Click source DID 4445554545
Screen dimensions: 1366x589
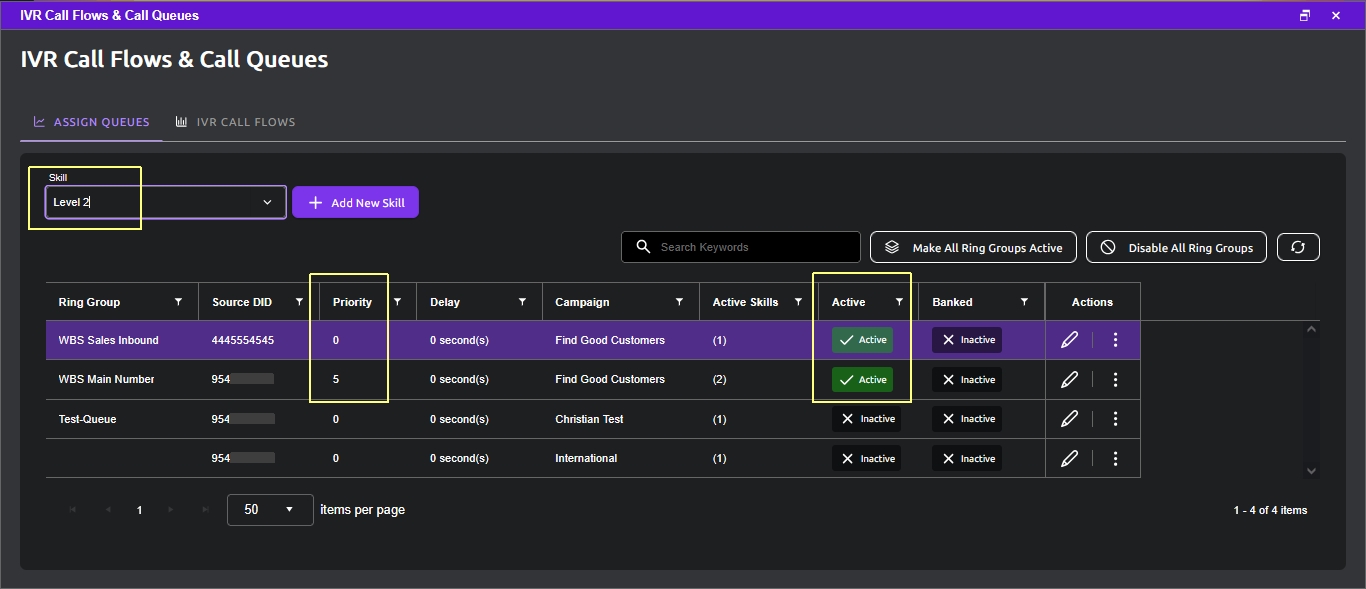coord(243,340)
